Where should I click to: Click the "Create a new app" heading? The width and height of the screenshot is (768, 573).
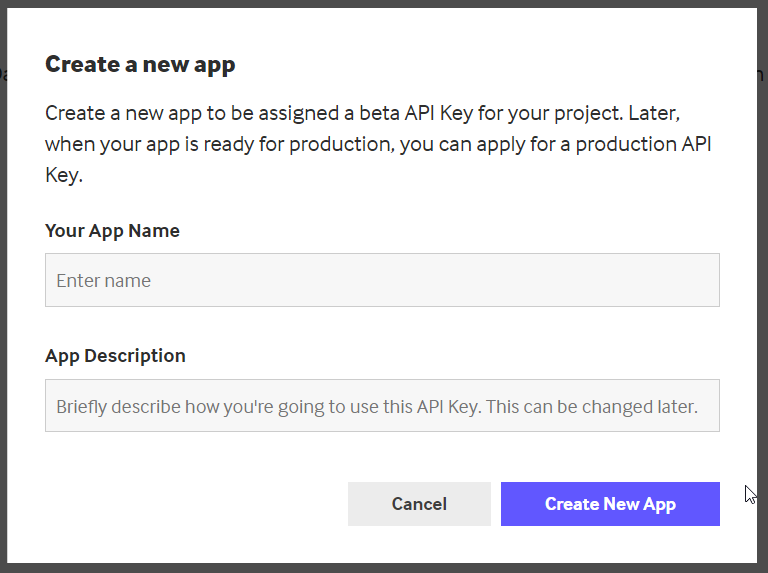click(140, 65)
